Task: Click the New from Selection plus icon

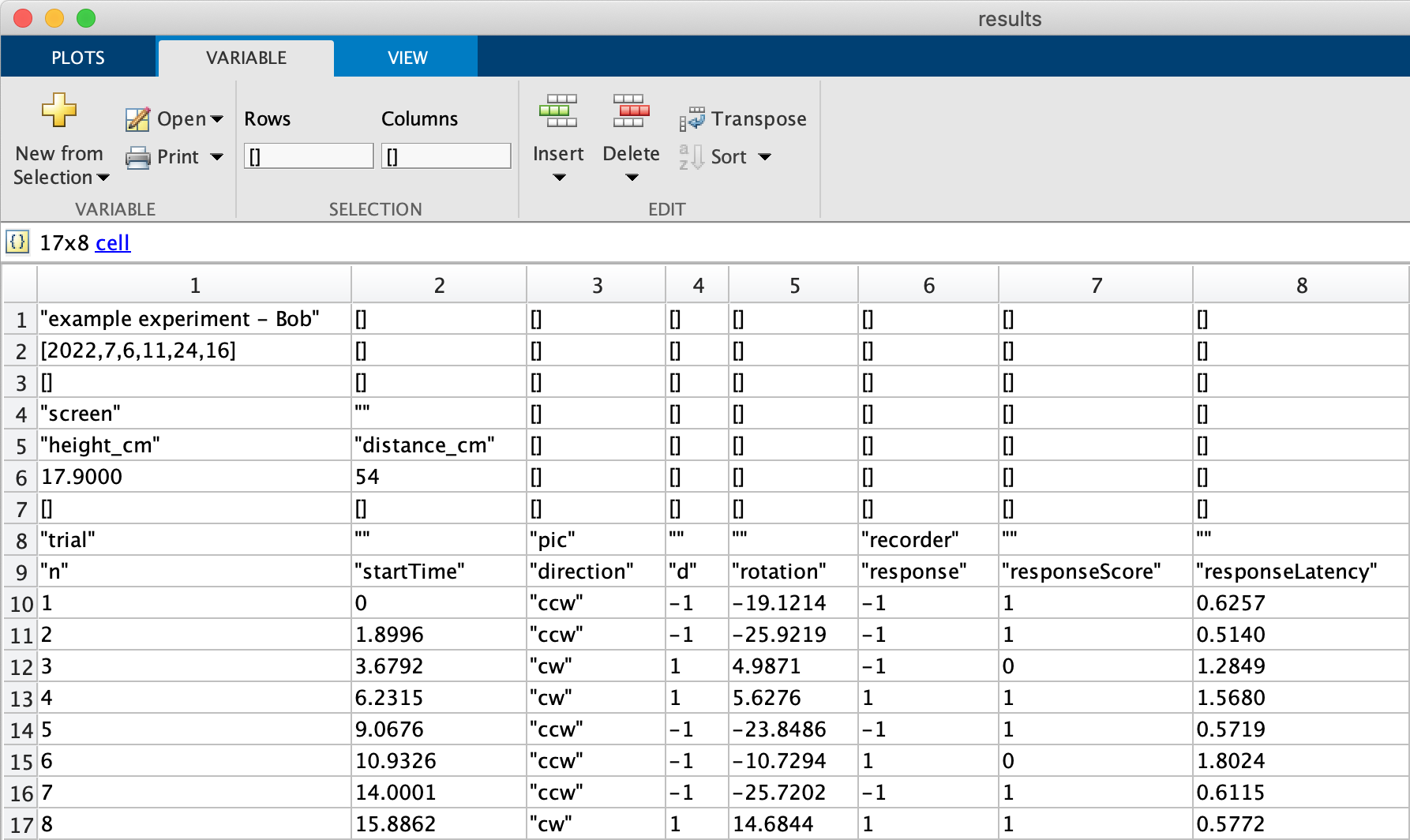Action: 59,111
